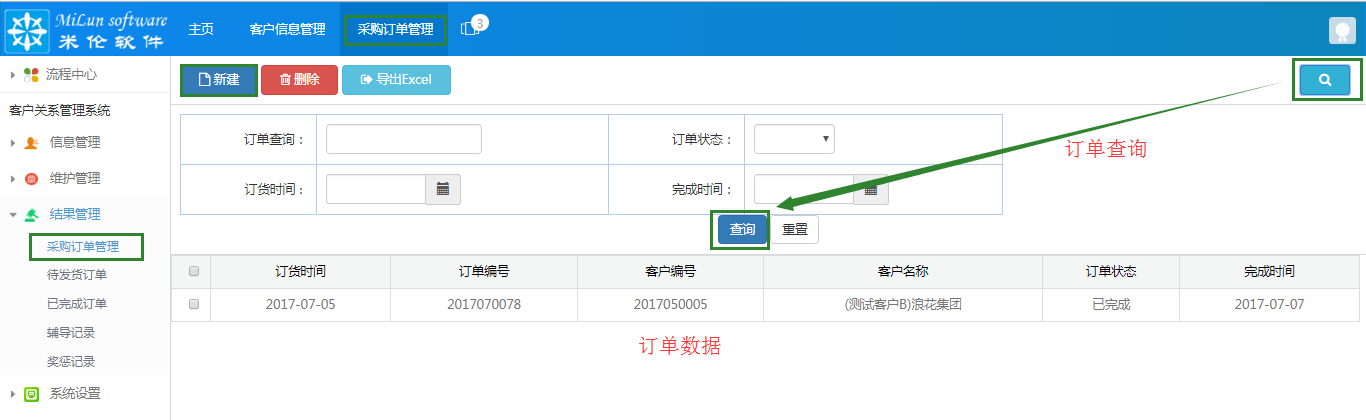Check the row checkbox for order 2017070078
This screenshot has height=420, width=1366.
194,304
